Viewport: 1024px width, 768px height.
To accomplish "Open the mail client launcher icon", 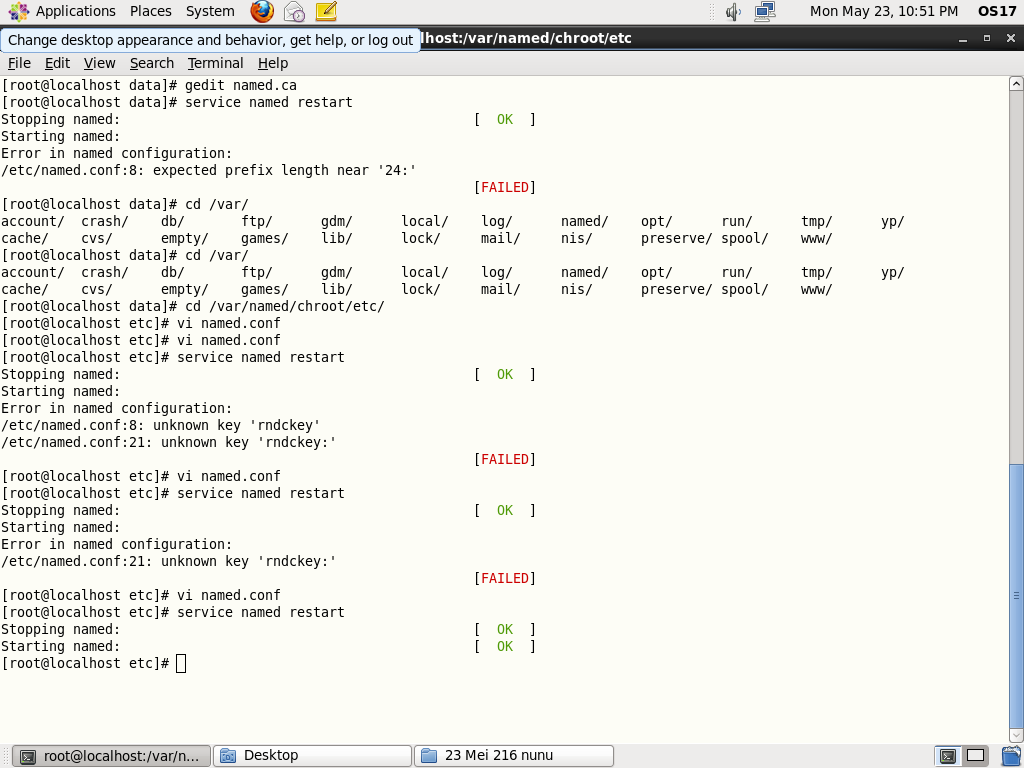I will (x=295, y=11).
